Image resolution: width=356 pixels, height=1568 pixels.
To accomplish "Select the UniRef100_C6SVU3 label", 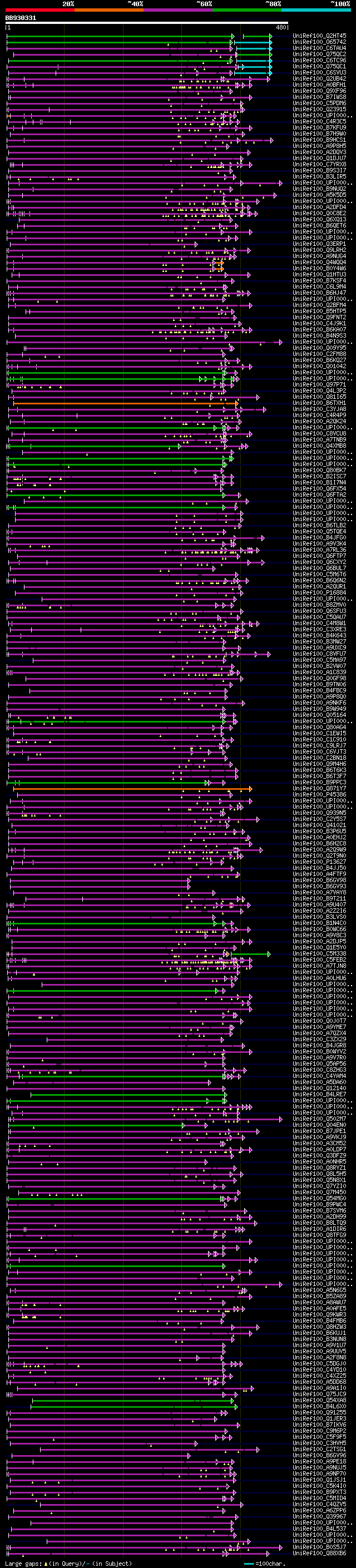I will pos(319,72).
